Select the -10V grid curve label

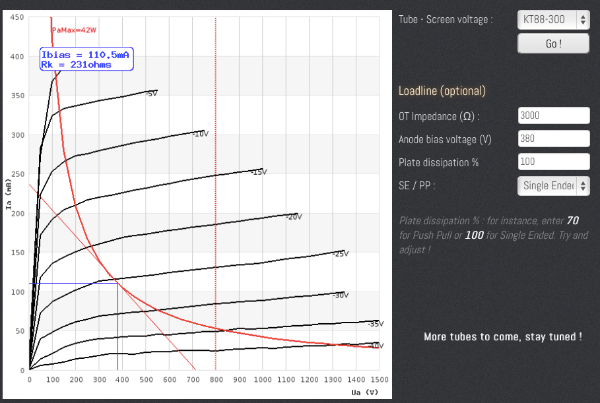point(199,133)
